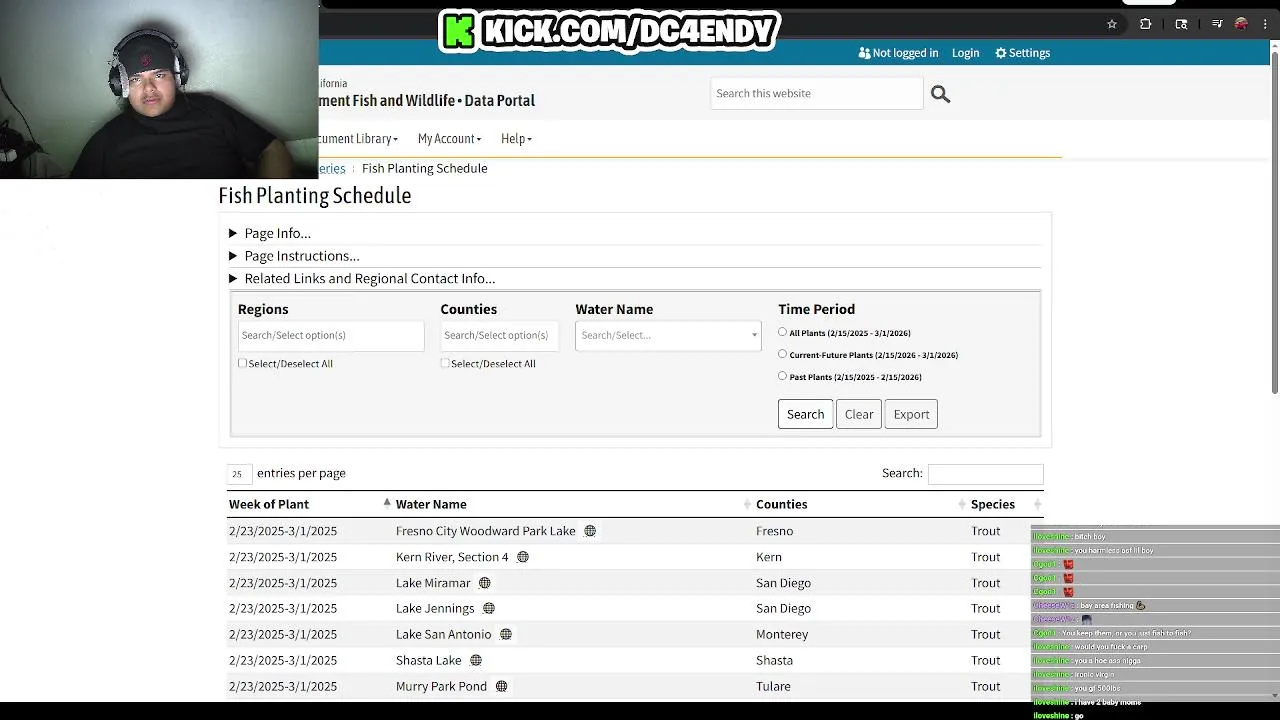Sort table by Water Name column

573,504
